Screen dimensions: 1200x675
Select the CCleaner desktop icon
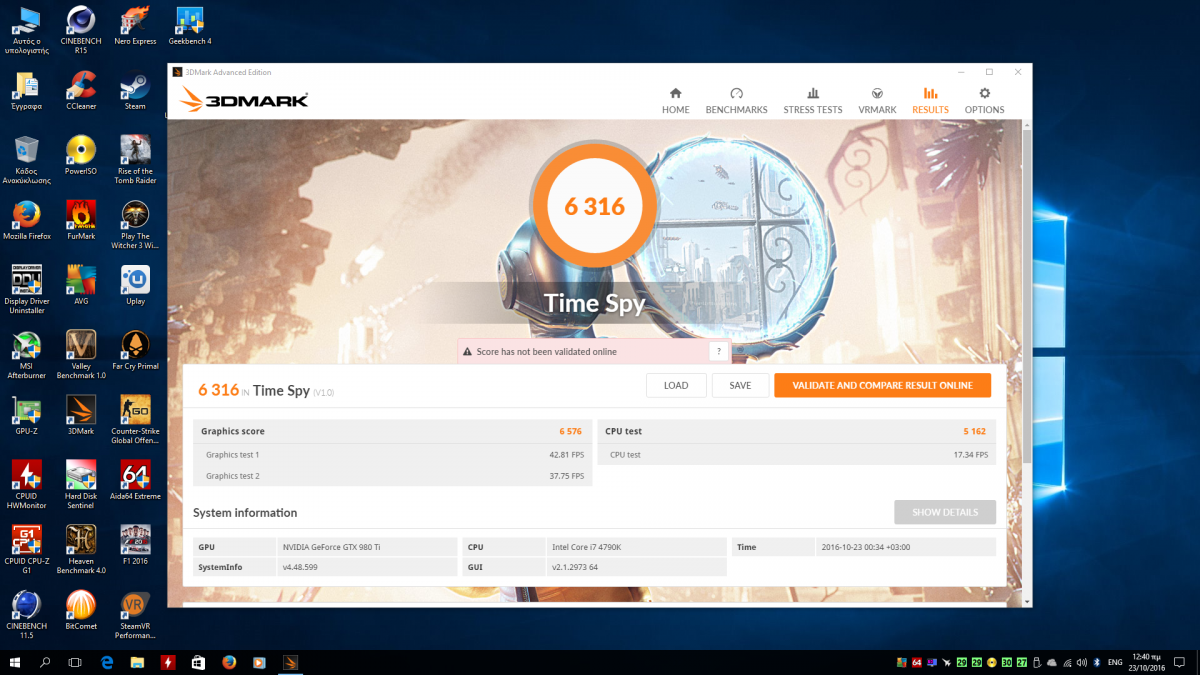81,91
